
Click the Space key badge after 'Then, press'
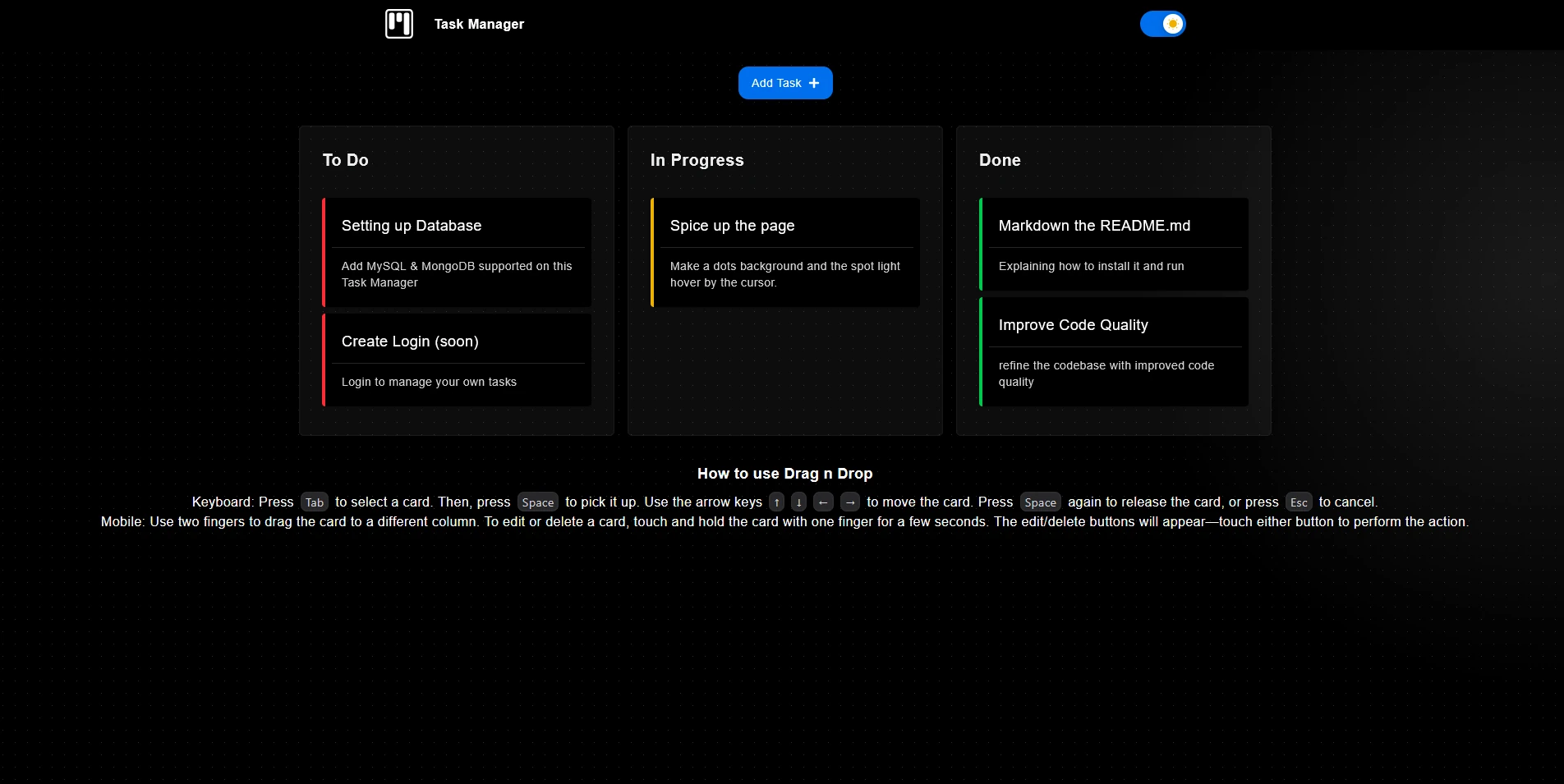538,502
